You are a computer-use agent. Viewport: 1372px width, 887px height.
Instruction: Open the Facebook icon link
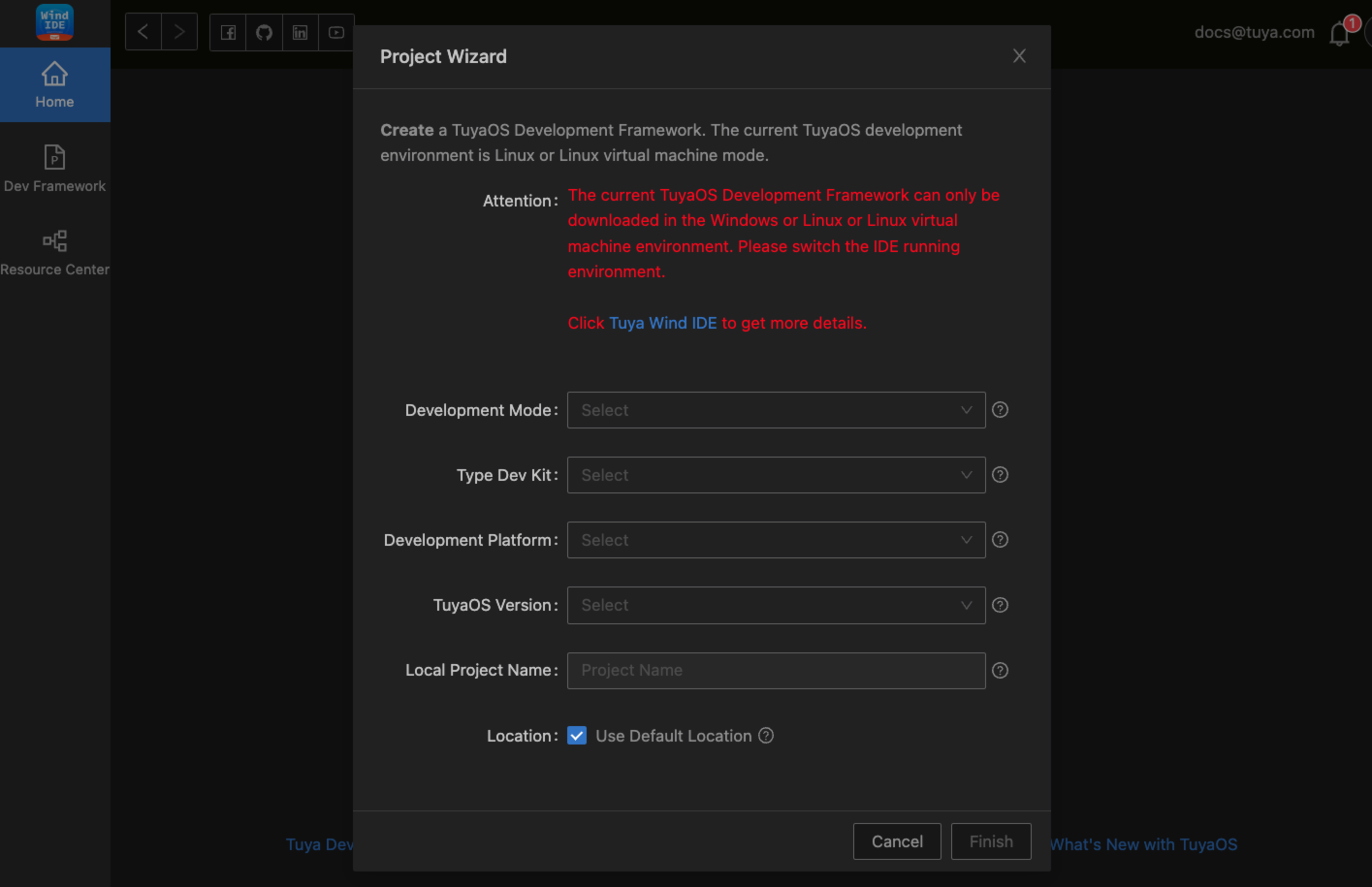[x=228, y=33]
